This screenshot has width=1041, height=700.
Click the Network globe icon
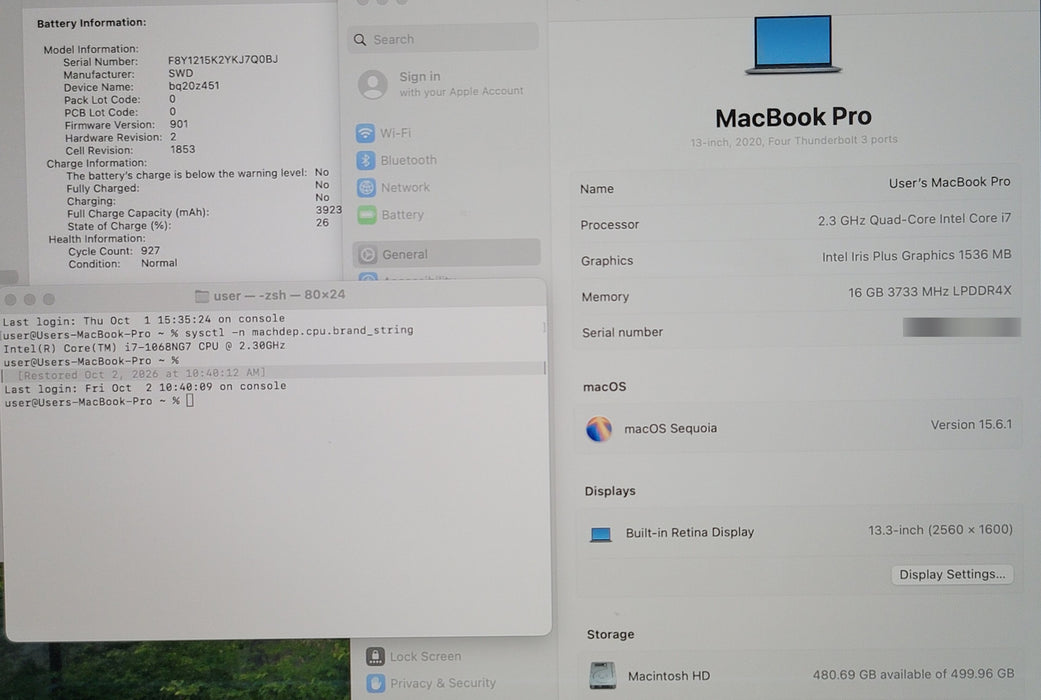[366, 187]
